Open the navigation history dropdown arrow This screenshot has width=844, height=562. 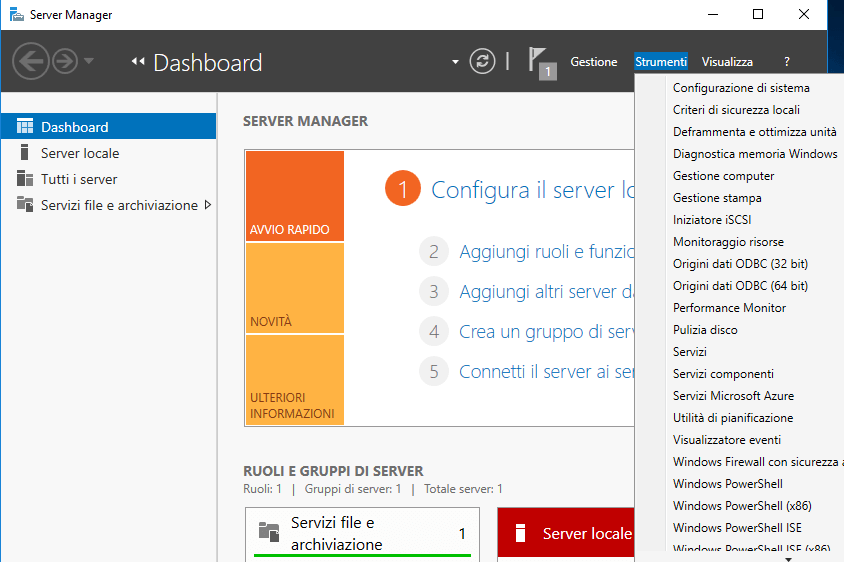[x=90, y=62]
